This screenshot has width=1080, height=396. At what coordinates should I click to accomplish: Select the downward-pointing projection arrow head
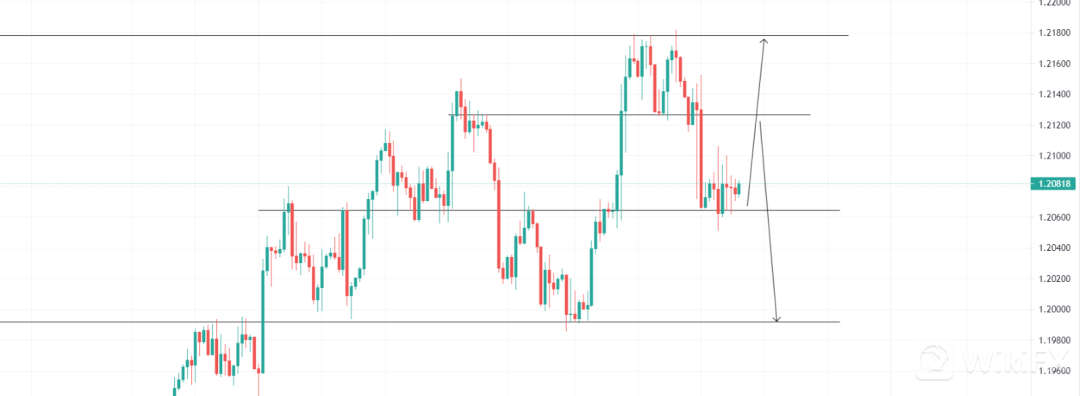(x=777, y=319)
